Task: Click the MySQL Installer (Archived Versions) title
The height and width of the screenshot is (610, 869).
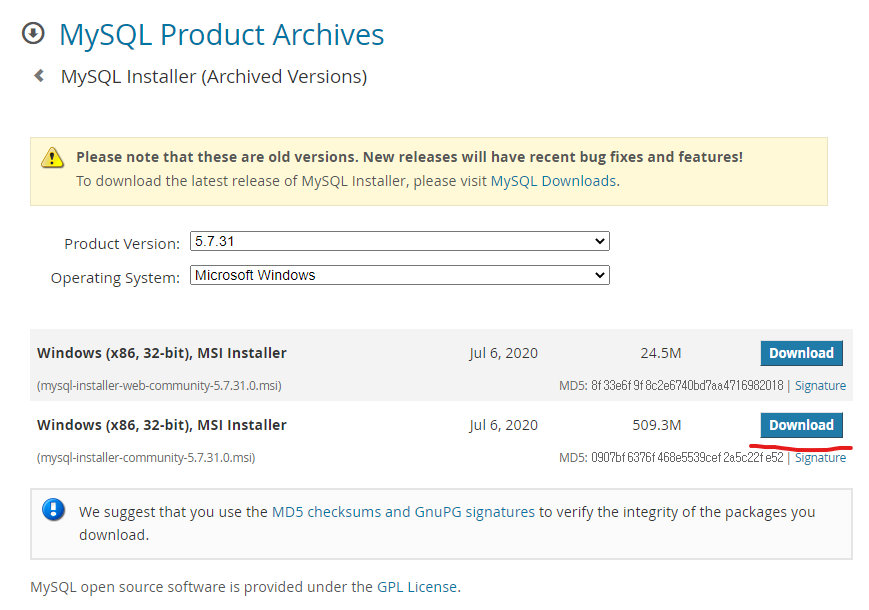Action: click(x=213, y=76)
